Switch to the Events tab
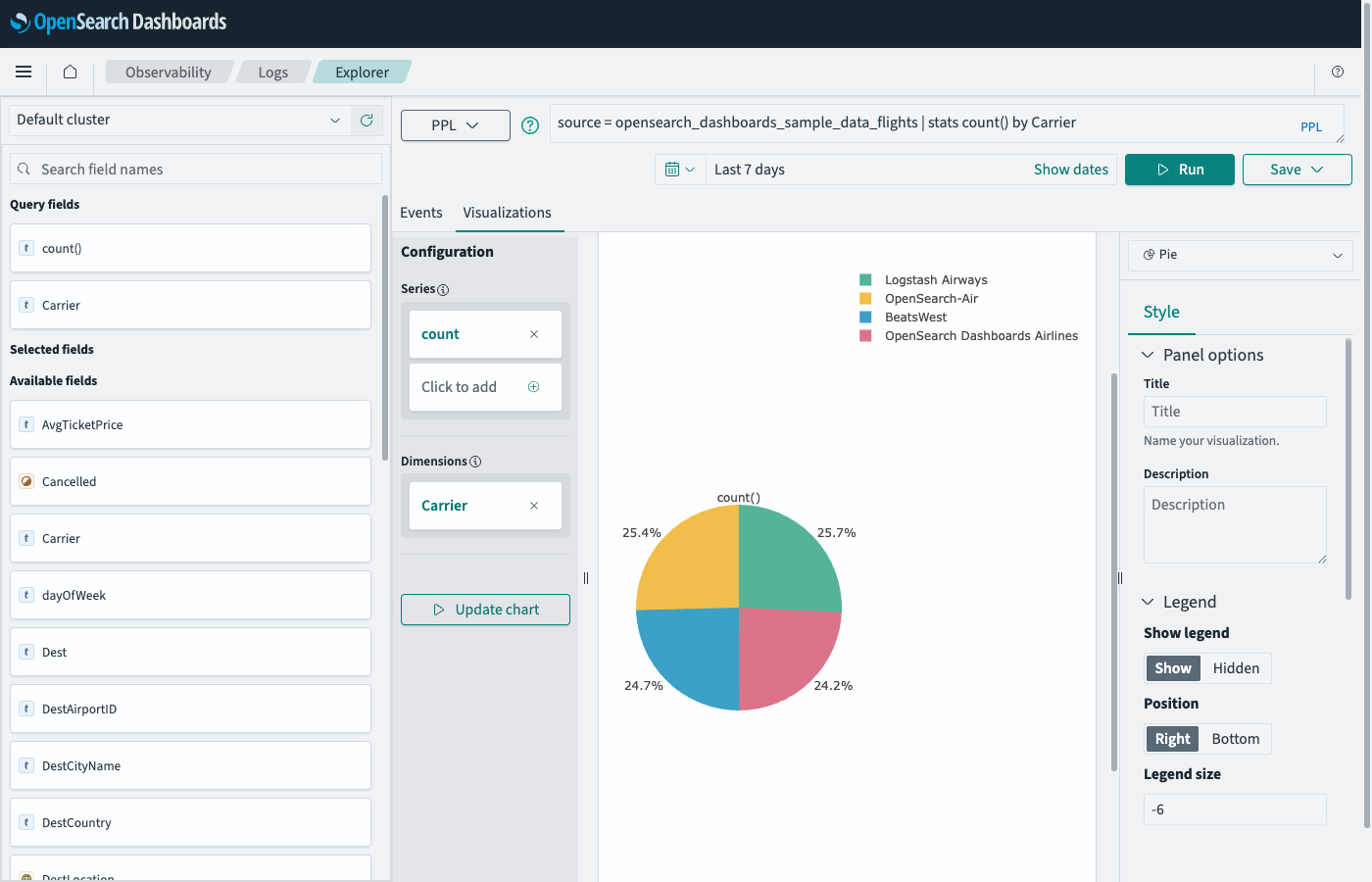 click(421, 213)
